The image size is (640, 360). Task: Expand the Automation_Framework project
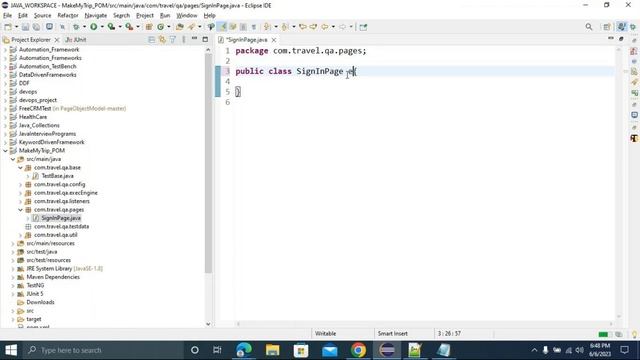pyautogui.click(x=5, y=49)
